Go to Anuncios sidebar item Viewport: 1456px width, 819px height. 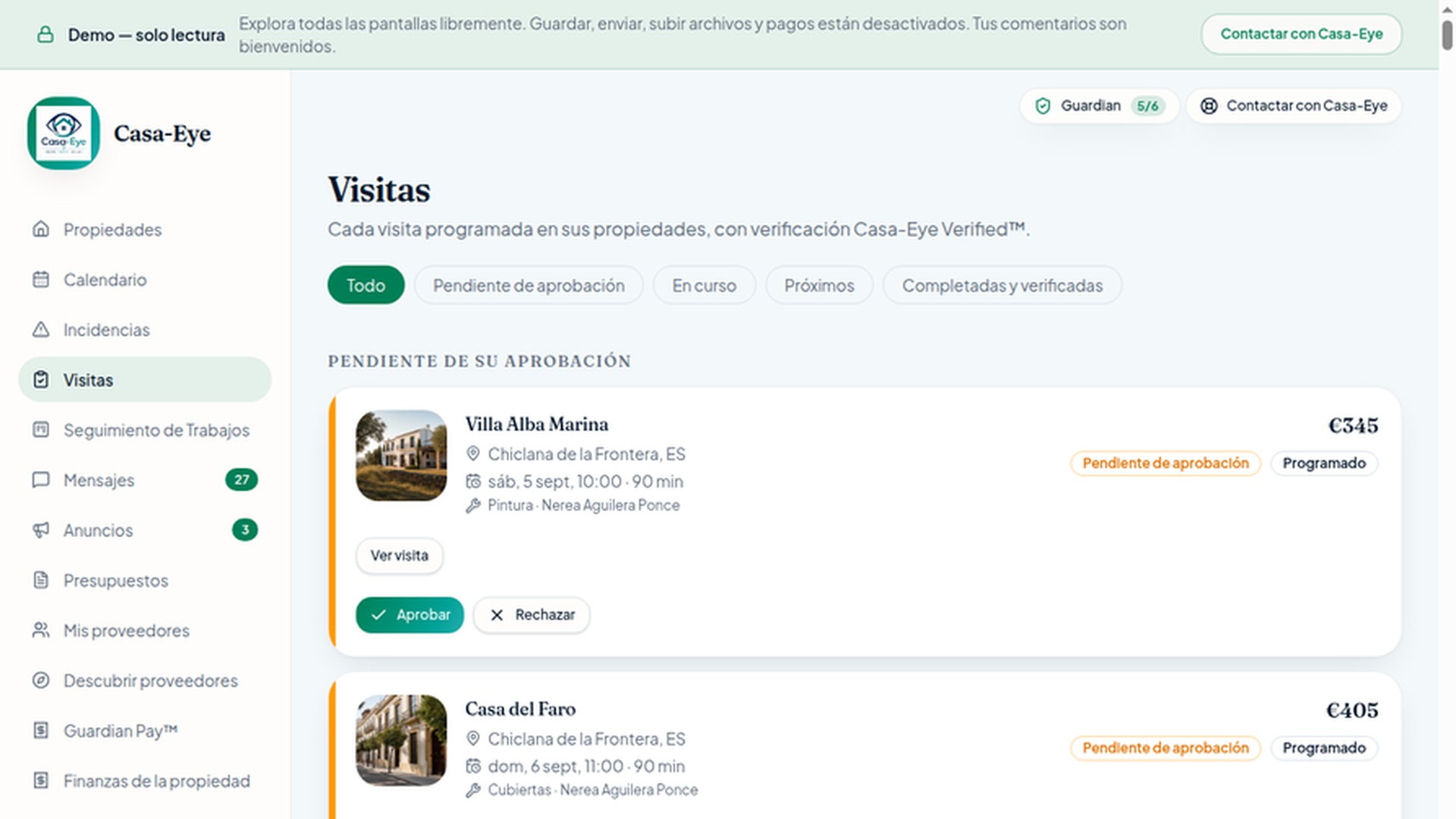point(145,530)
